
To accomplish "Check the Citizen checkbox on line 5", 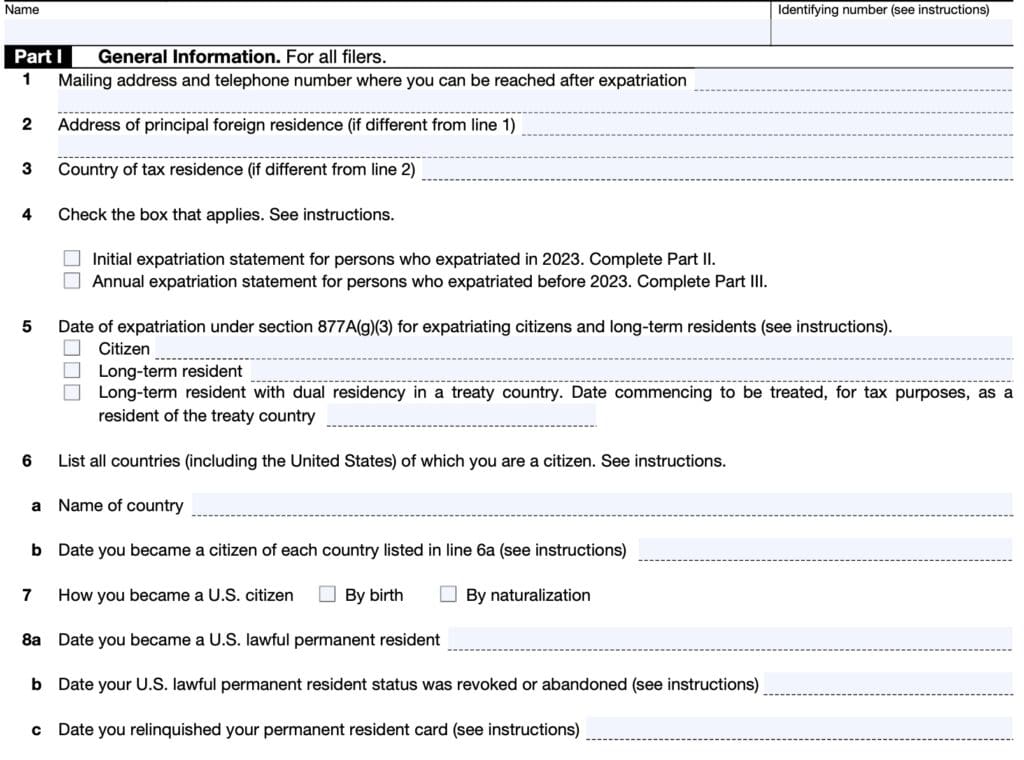I will (x=71, y=347).
